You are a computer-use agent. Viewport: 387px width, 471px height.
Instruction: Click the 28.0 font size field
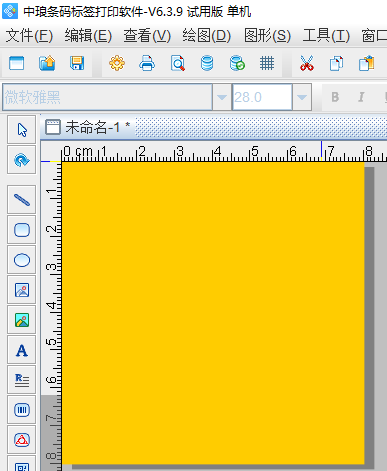tap(262, 97)
